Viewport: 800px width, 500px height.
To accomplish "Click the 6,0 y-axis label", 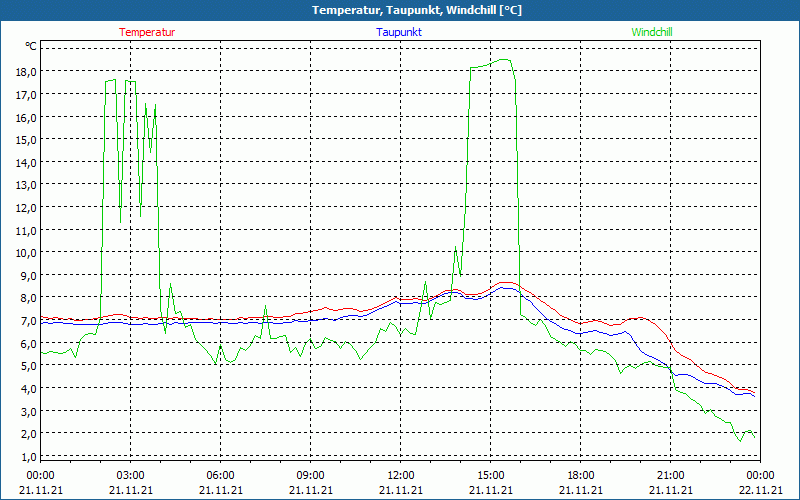I will [28, 344].
